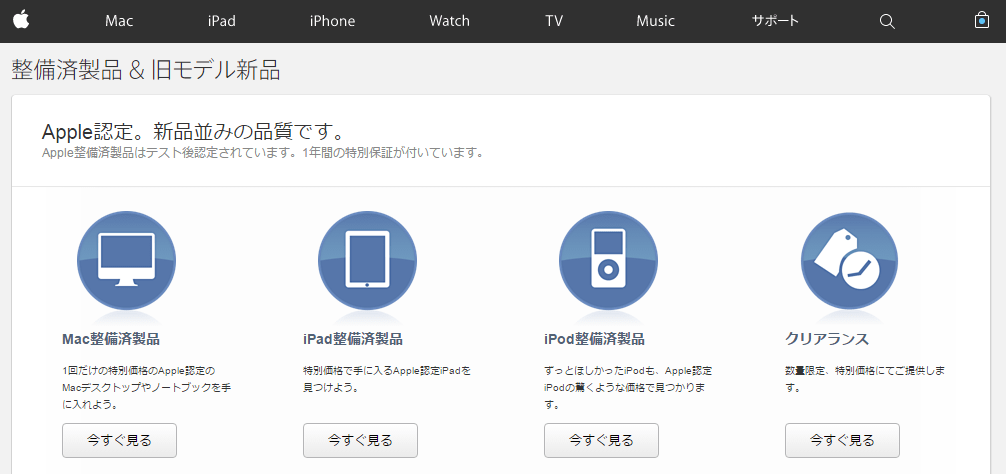Open the iPad navigation menu item
The image size is (1006, 474).
(221, 21)
